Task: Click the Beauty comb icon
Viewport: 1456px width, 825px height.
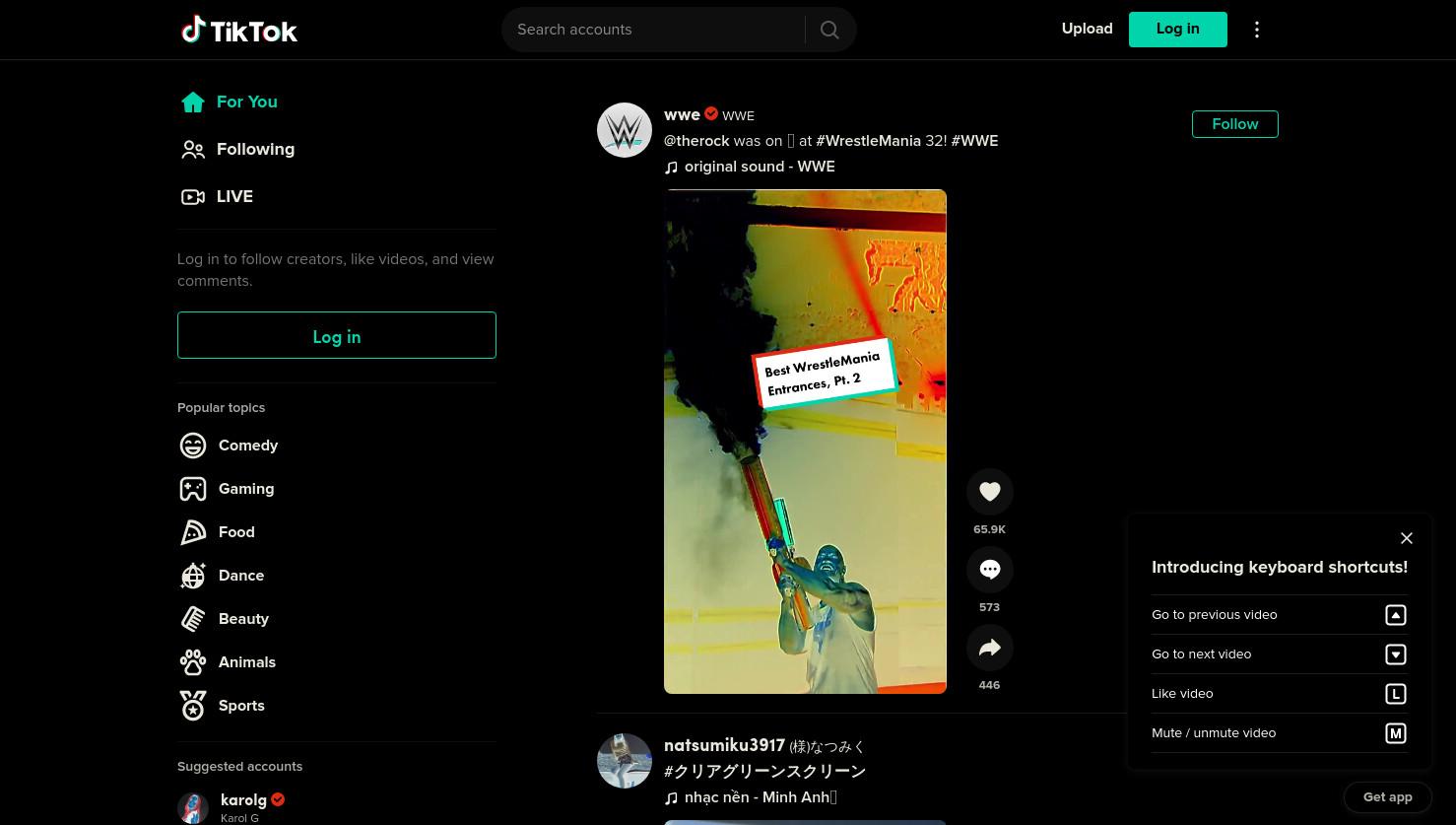Action: click(x=193, y=619)
